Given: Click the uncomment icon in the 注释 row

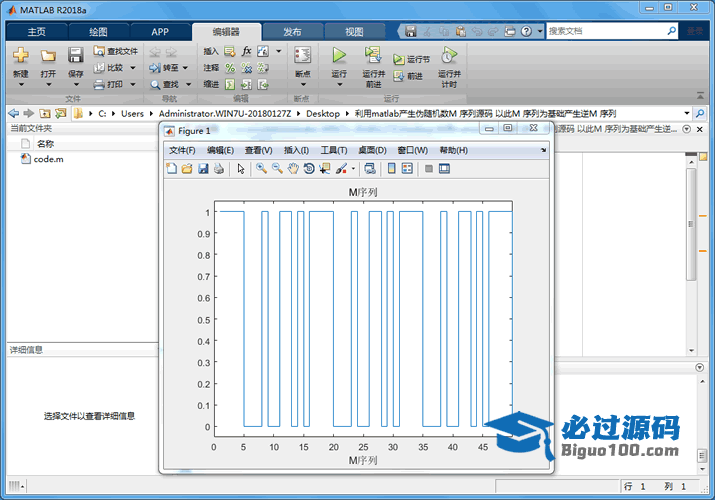Looking at the screenshot, I should click(x=247, y=68).
